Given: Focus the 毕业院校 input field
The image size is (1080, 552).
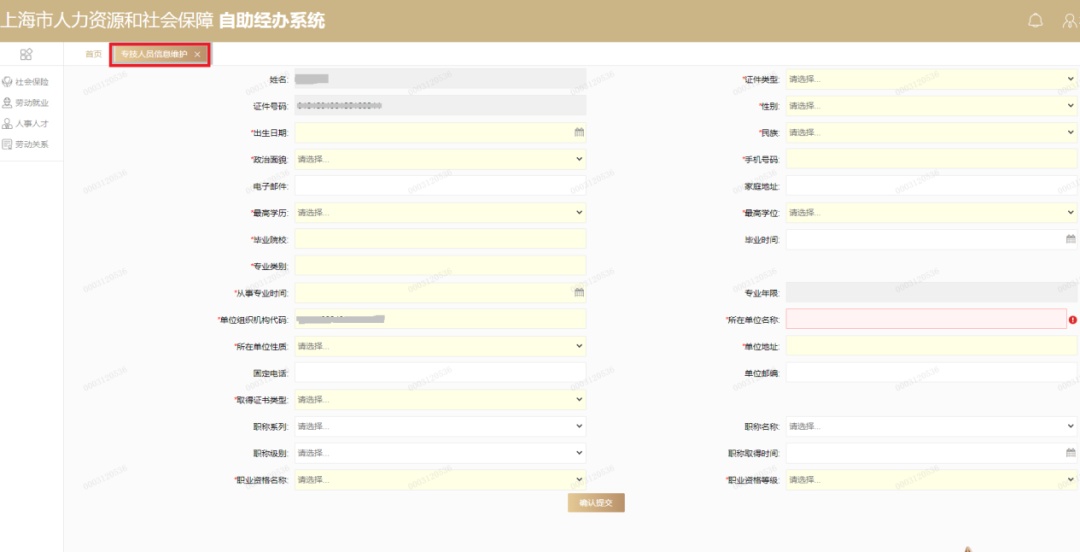Looking at the screenshot, I should (440, 239).
